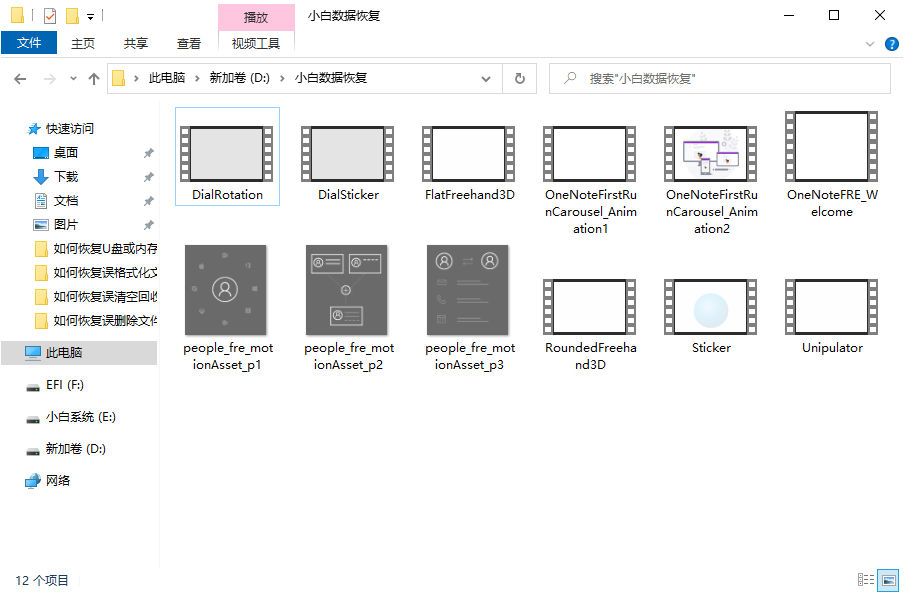This screenshot has width=904, height=593.
Task: Open the address bar history dropdown
Action: (x=486, y=78)
